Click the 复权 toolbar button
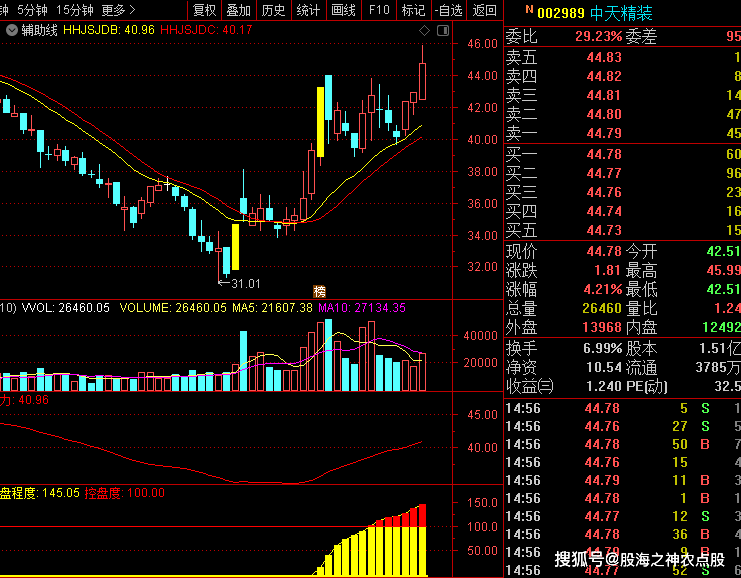This screenshot has height=578, width=741. pyautogui.click(x=205, y=10)
